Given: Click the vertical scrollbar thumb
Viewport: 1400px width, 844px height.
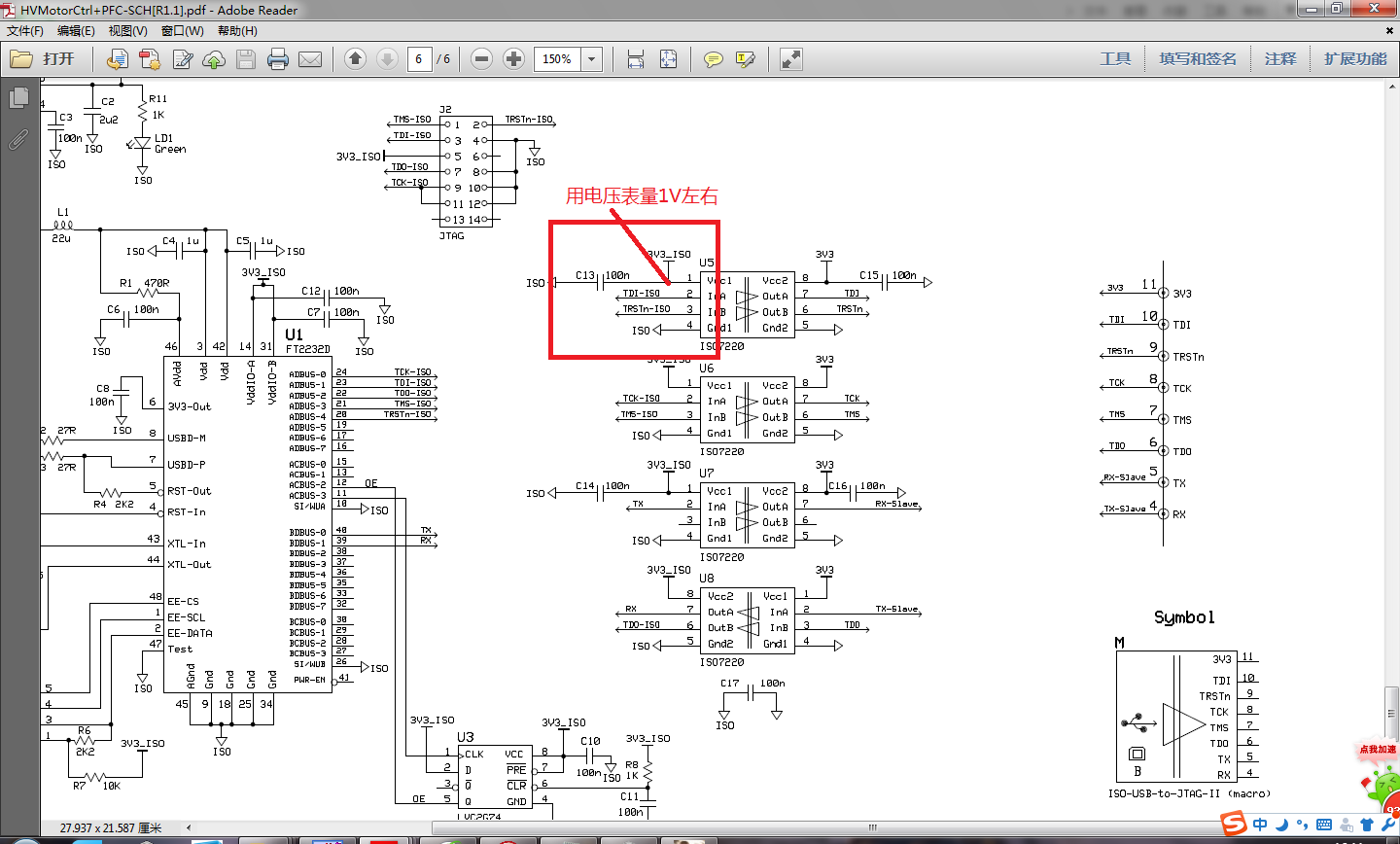Looking at the screenshot, I should click(1391, 713).
